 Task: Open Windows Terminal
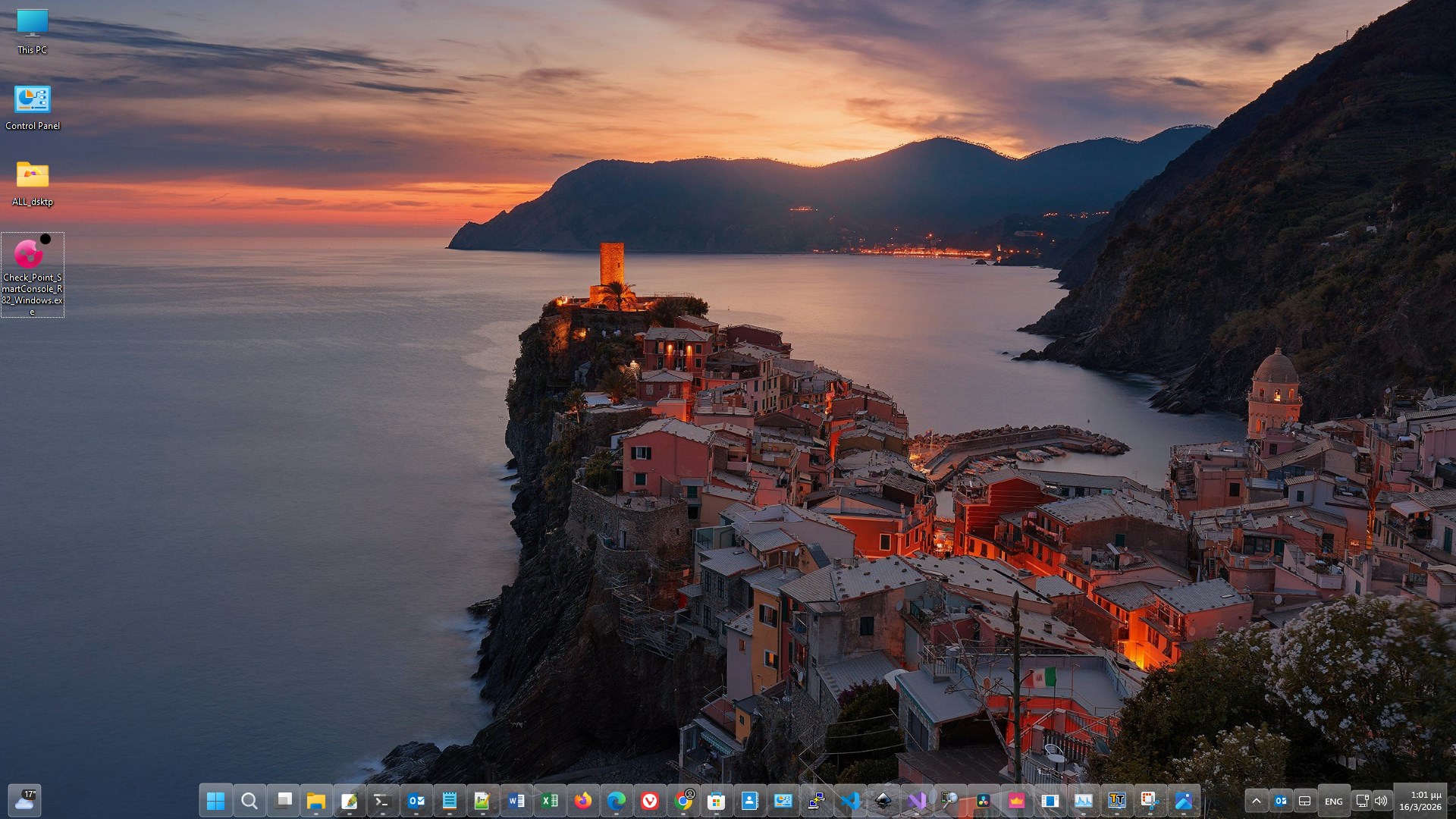(383, 800)
